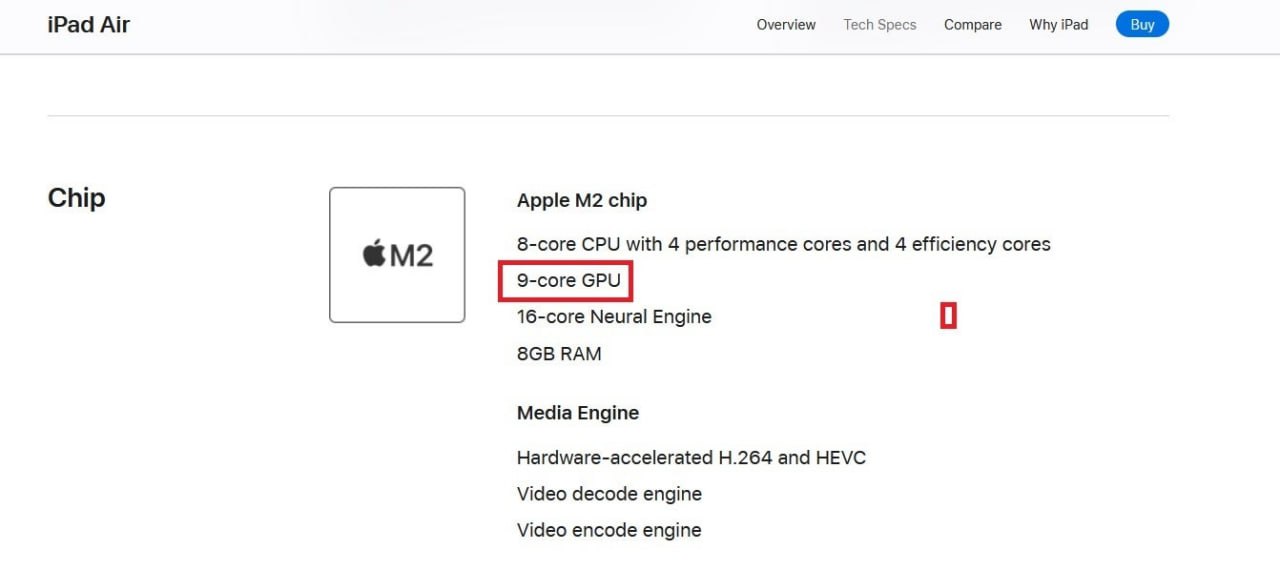Click the highlighted 9-core GPU text
1280x570 pixels.
[x=569, y=281]
